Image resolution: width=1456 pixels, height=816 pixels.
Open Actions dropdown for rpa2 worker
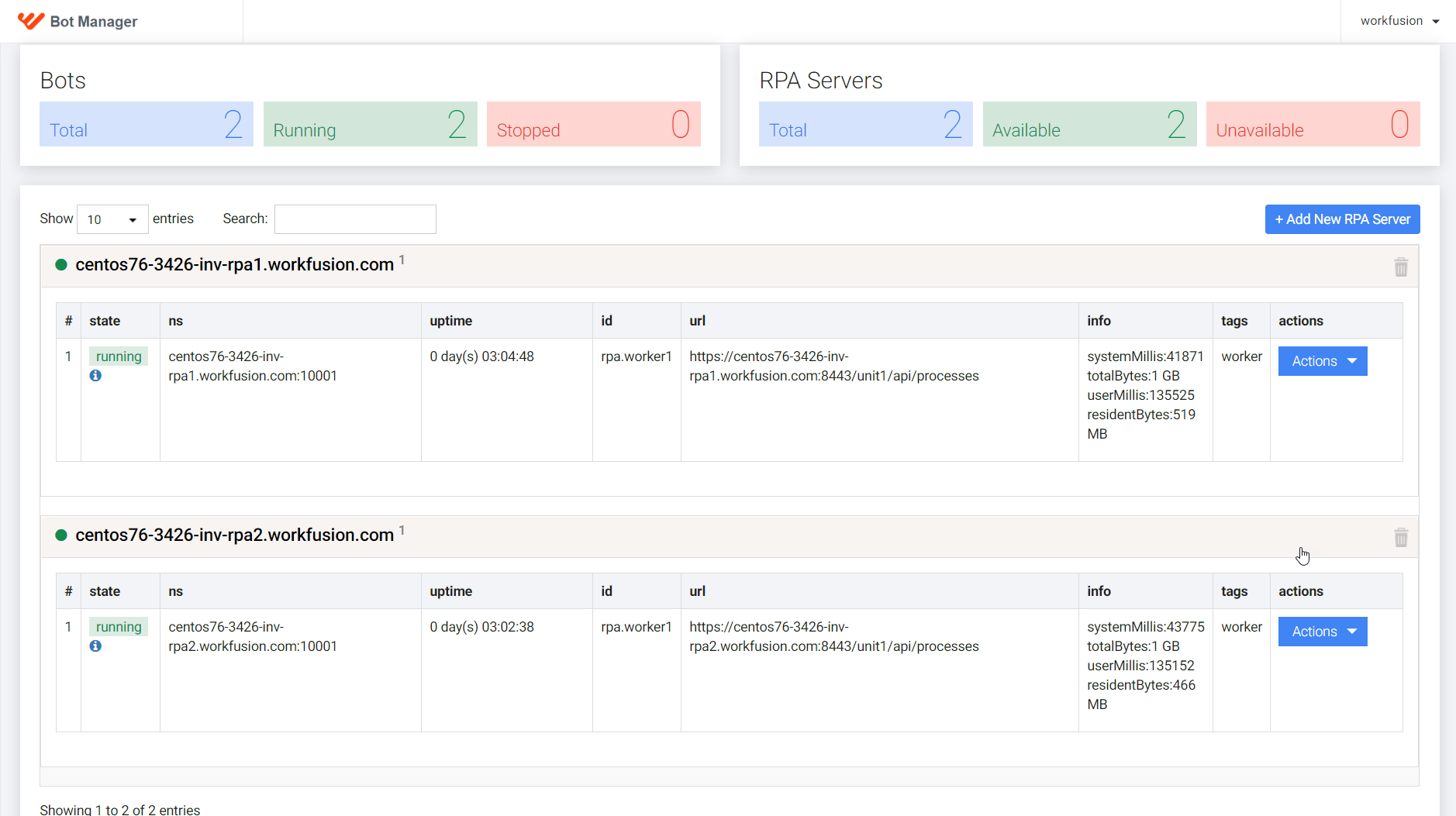tap(1323, 632)
